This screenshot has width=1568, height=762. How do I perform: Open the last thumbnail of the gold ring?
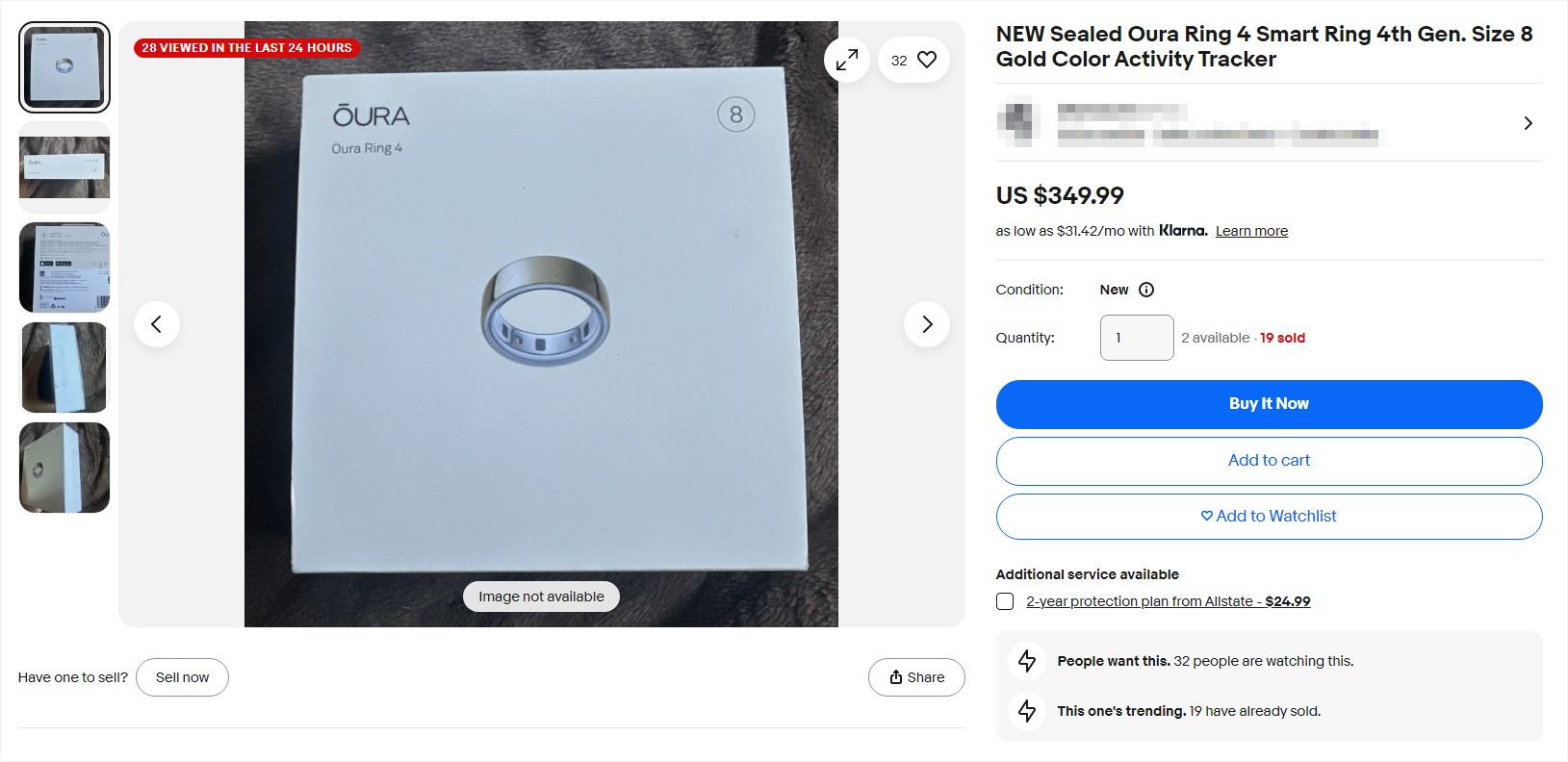pos(64,468)
